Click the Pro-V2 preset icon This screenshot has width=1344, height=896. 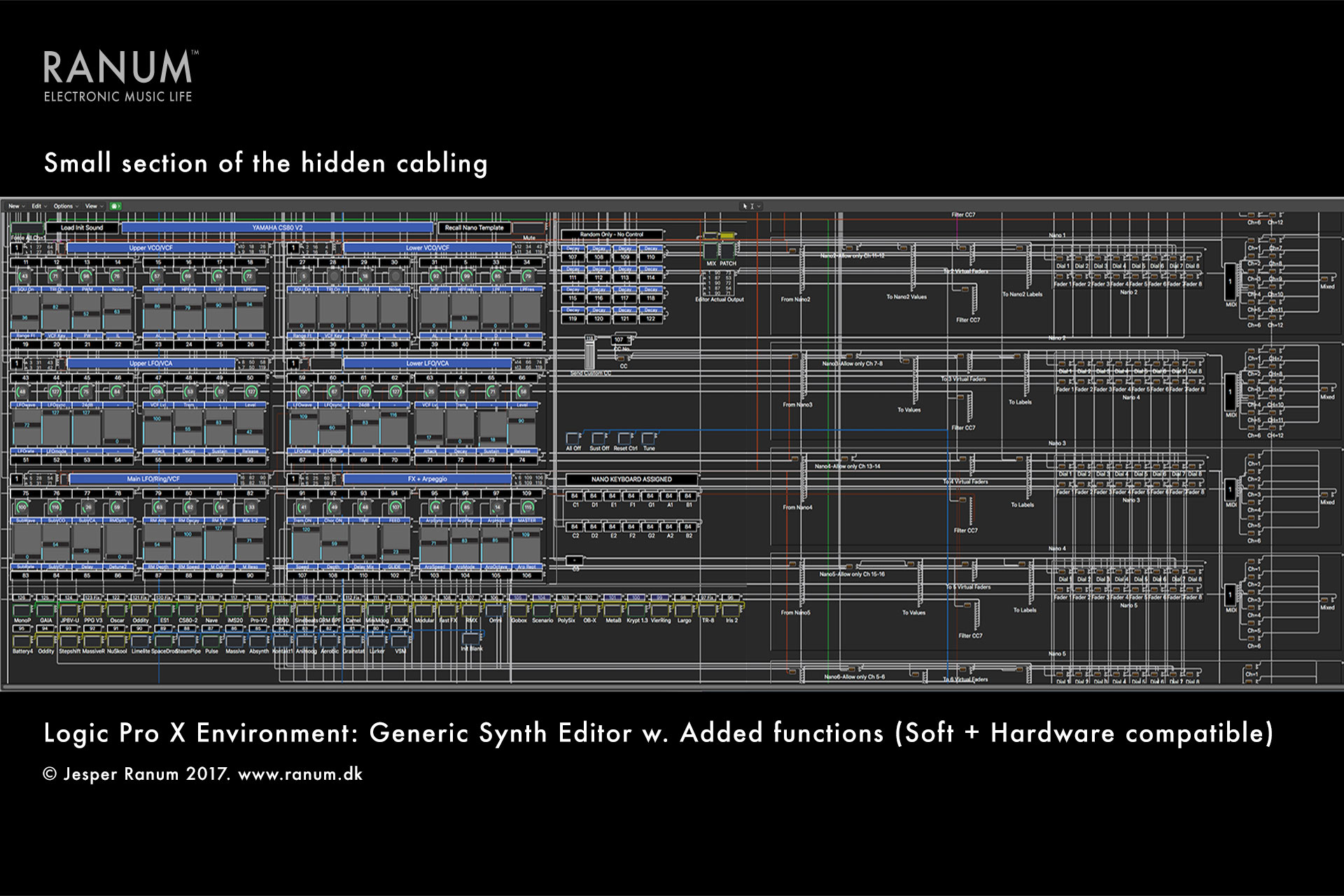click(x=259, y=610)
